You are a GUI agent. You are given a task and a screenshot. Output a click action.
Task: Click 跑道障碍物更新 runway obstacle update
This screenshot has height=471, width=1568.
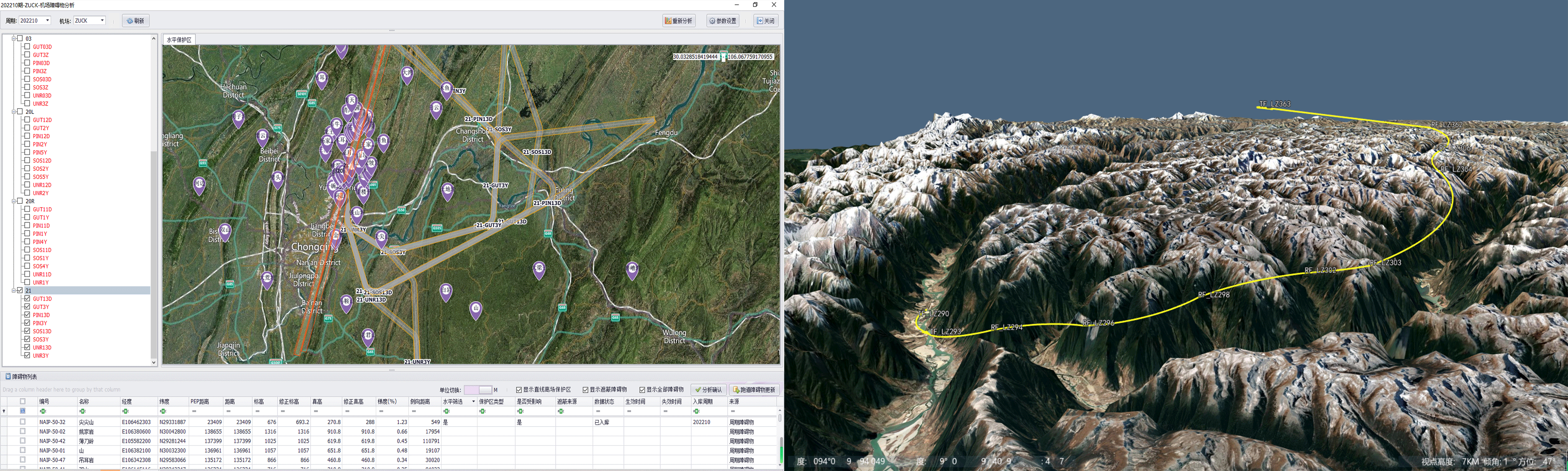click(x=754, y=390)
